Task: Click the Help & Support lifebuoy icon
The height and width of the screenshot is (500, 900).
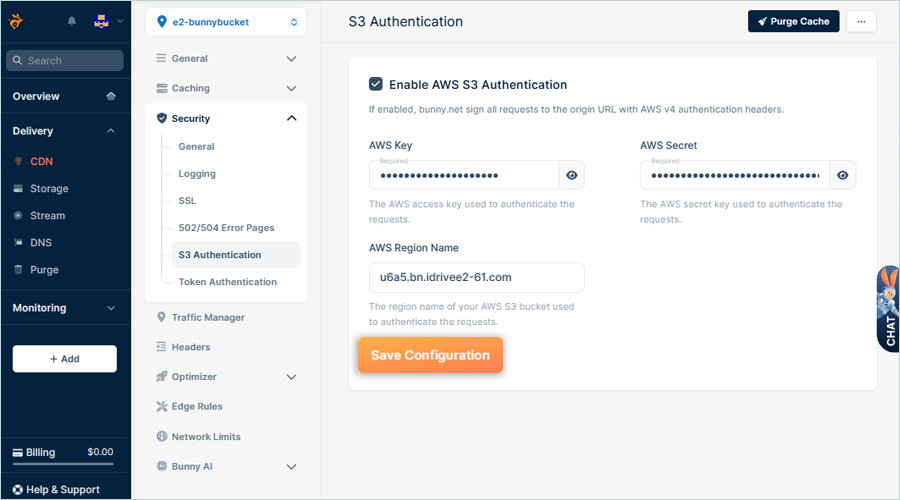Action: click(x=18, y=490)
